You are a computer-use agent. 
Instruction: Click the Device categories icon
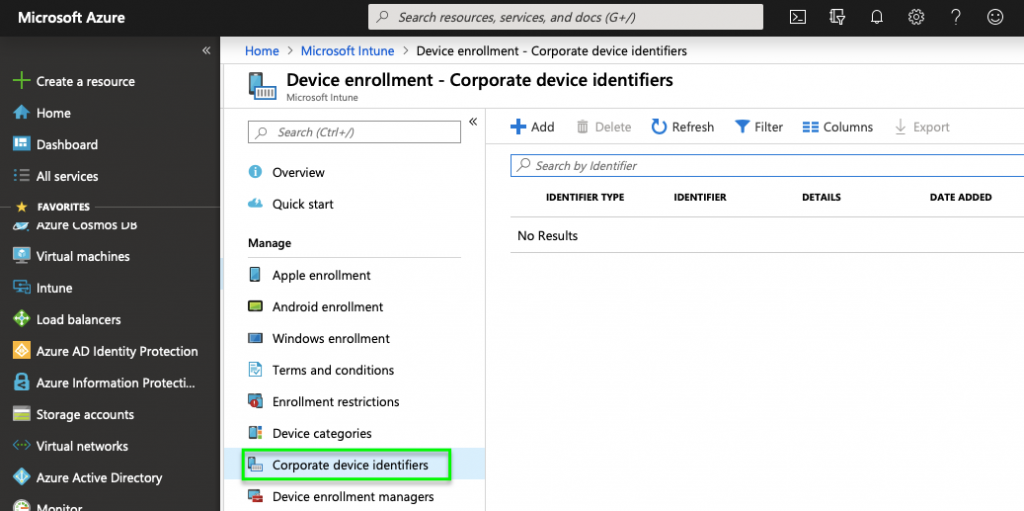(x=255, y=433)
